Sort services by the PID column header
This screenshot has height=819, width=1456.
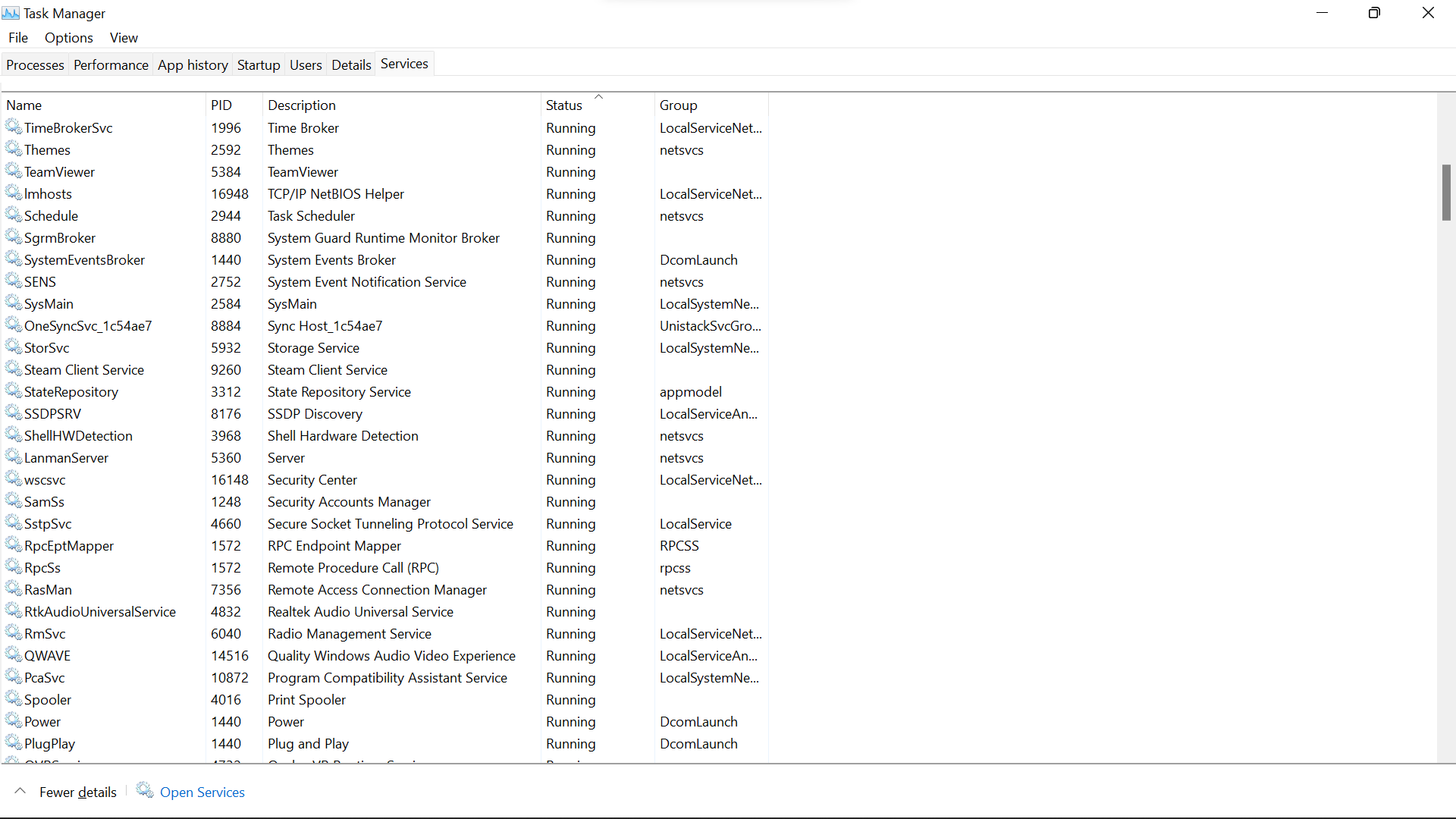(x=234, y=105)
